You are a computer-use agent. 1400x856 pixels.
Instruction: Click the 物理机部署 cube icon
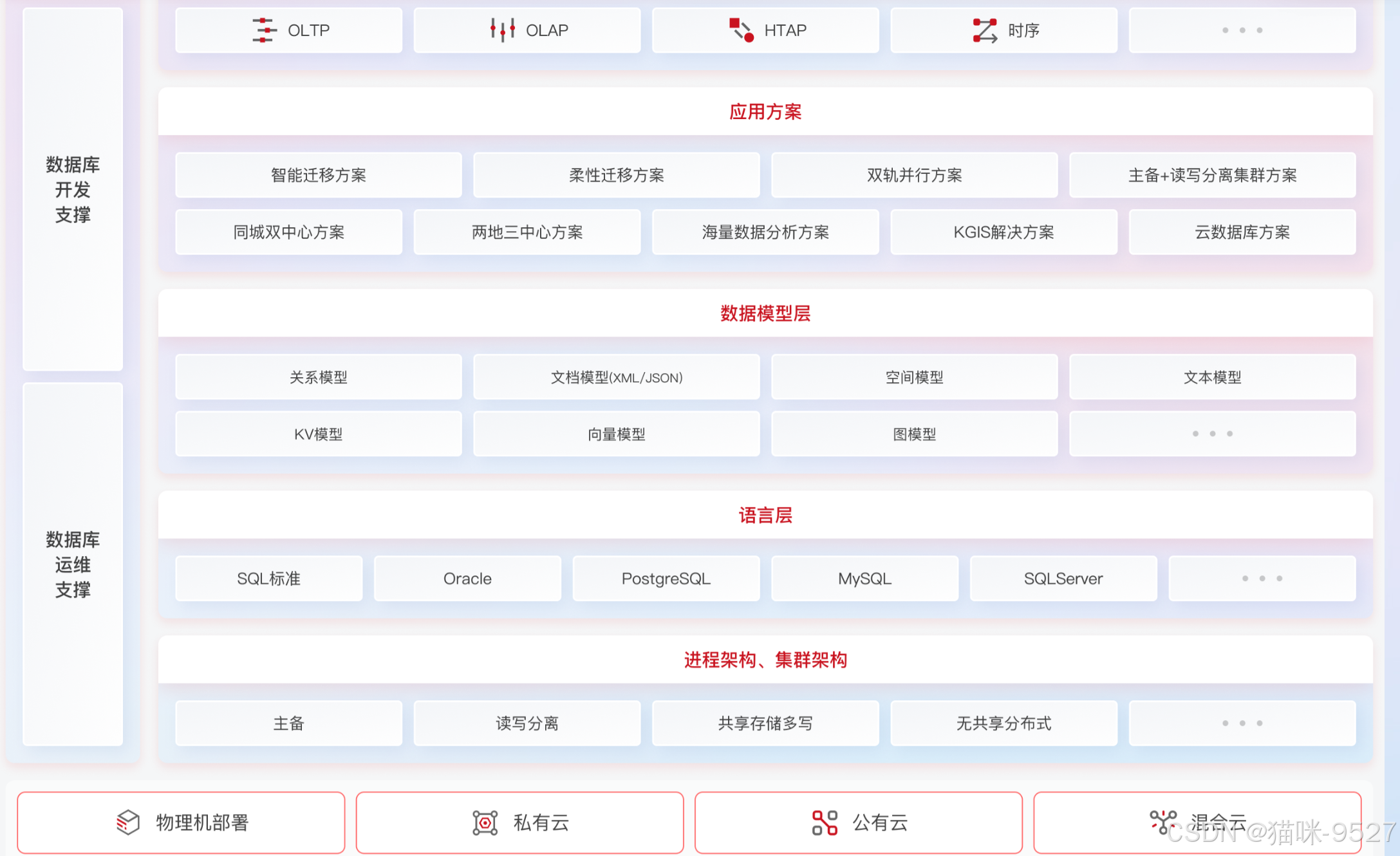coord(128,822)
